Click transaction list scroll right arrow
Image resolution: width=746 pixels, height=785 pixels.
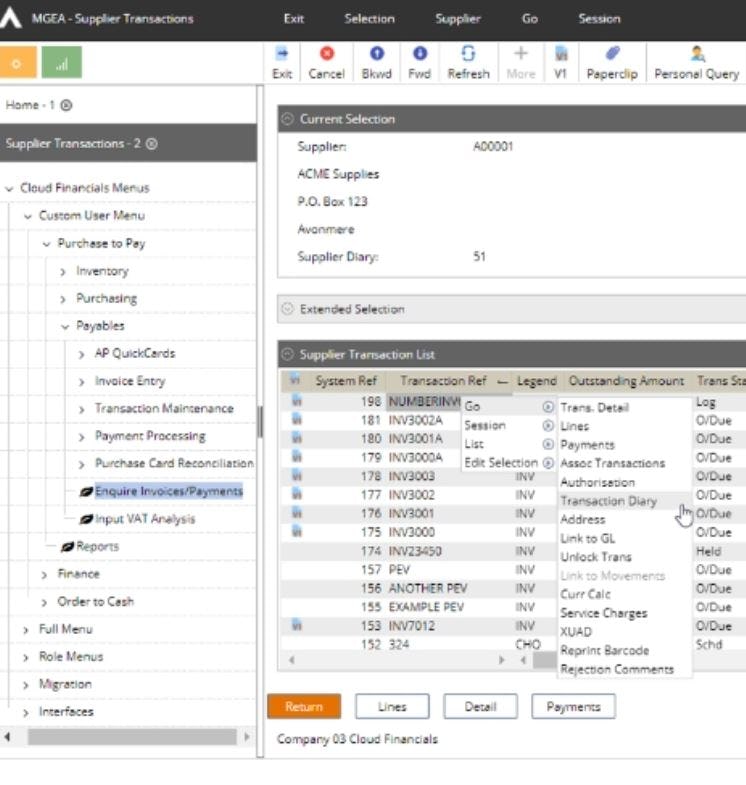501,660
